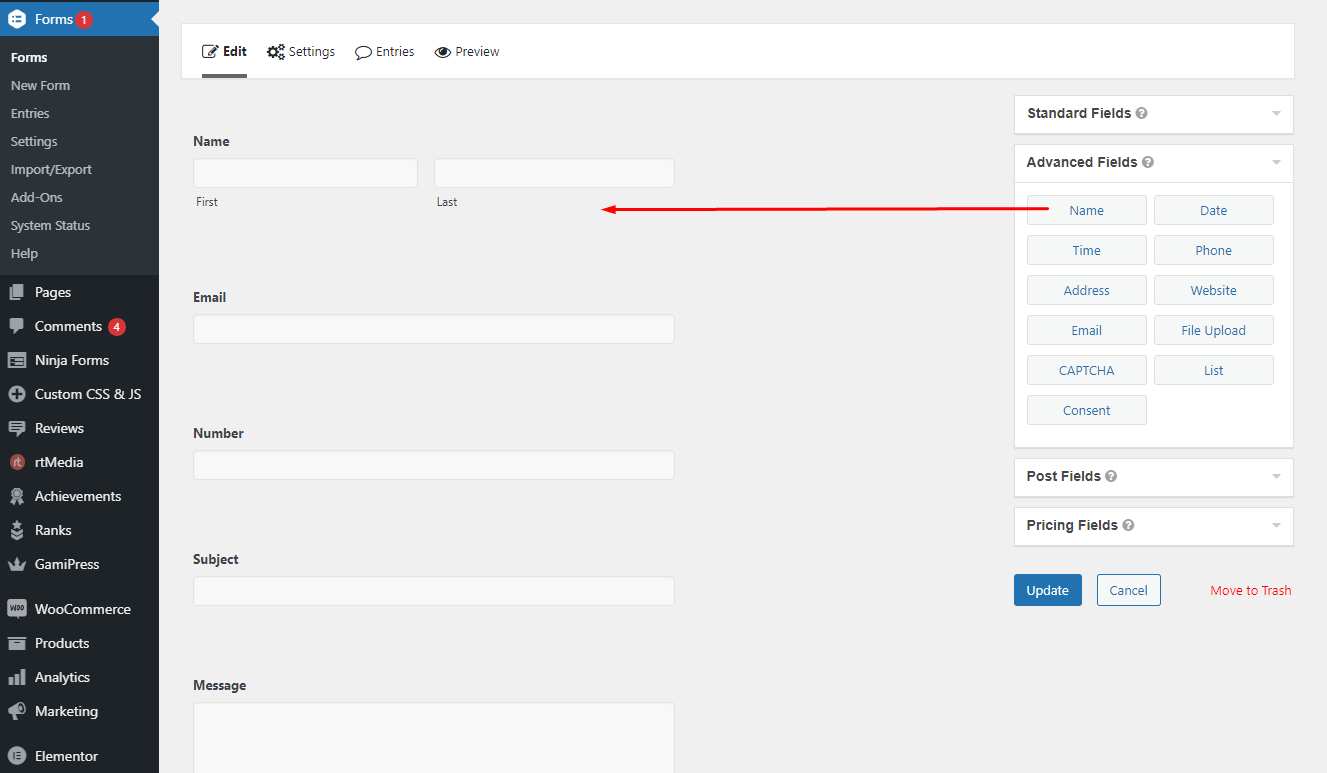This screenshot has width=1327, height=773.
Task: Click the rtMedia icon in sidebar
Action: (x=16, y=462)
